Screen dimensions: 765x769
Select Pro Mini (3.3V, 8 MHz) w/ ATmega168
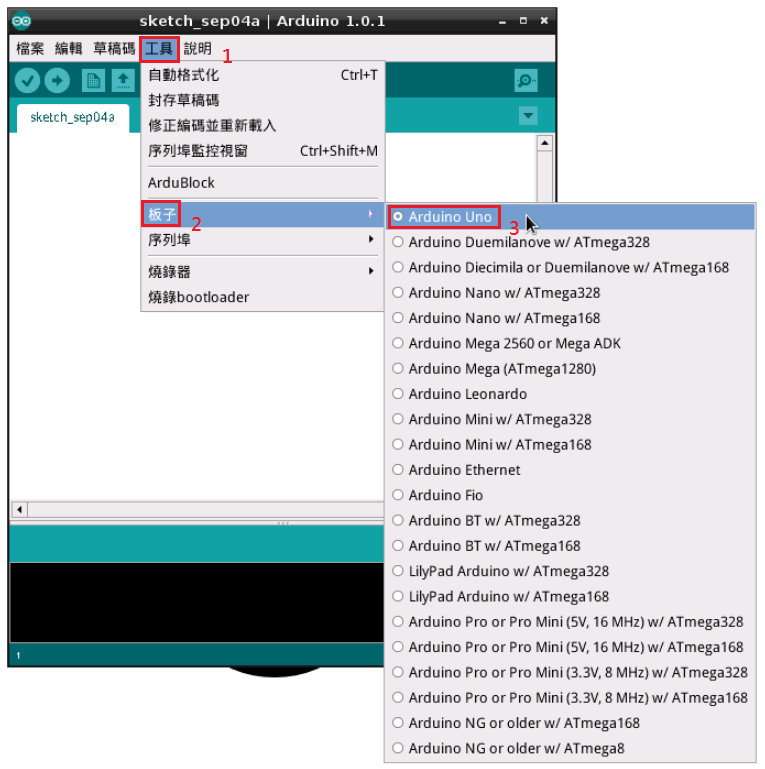(x=570, y=698)
